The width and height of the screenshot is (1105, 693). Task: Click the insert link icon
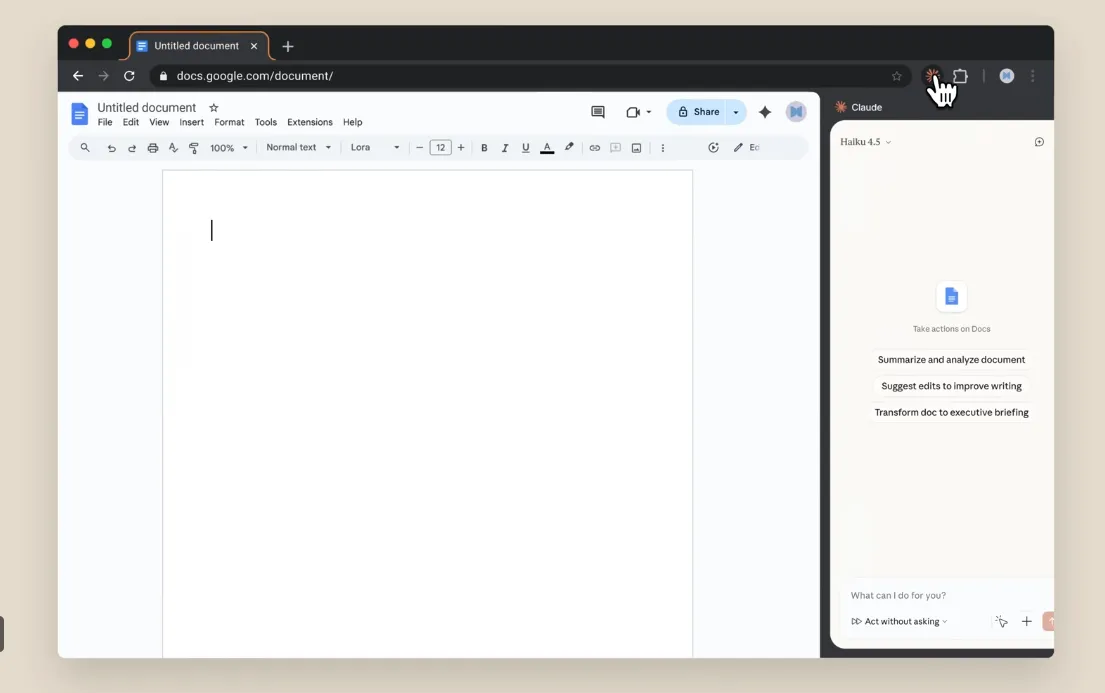tap(595, 148)
